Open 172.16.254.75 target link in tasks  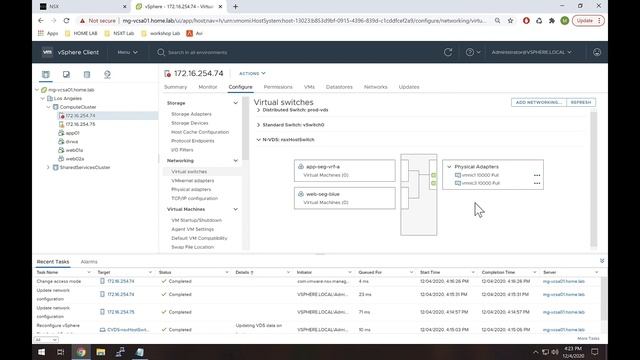coord(121,312)
